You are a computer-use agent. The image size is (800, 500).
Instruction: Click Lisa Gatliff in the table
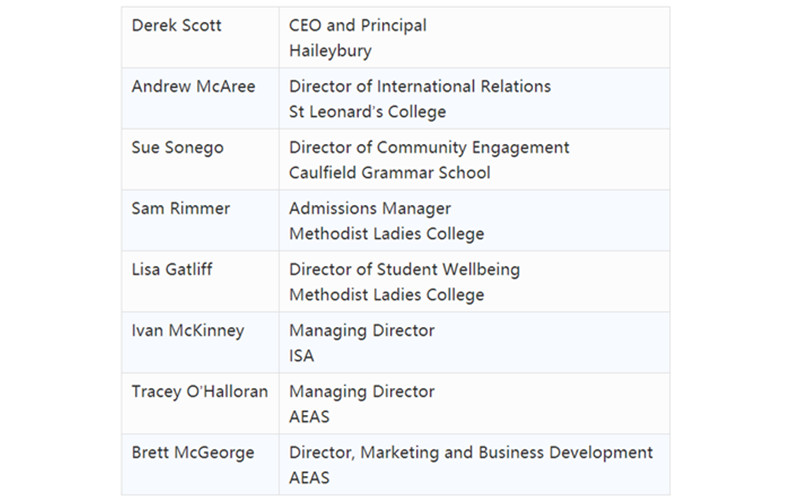[x=172, y=269]
